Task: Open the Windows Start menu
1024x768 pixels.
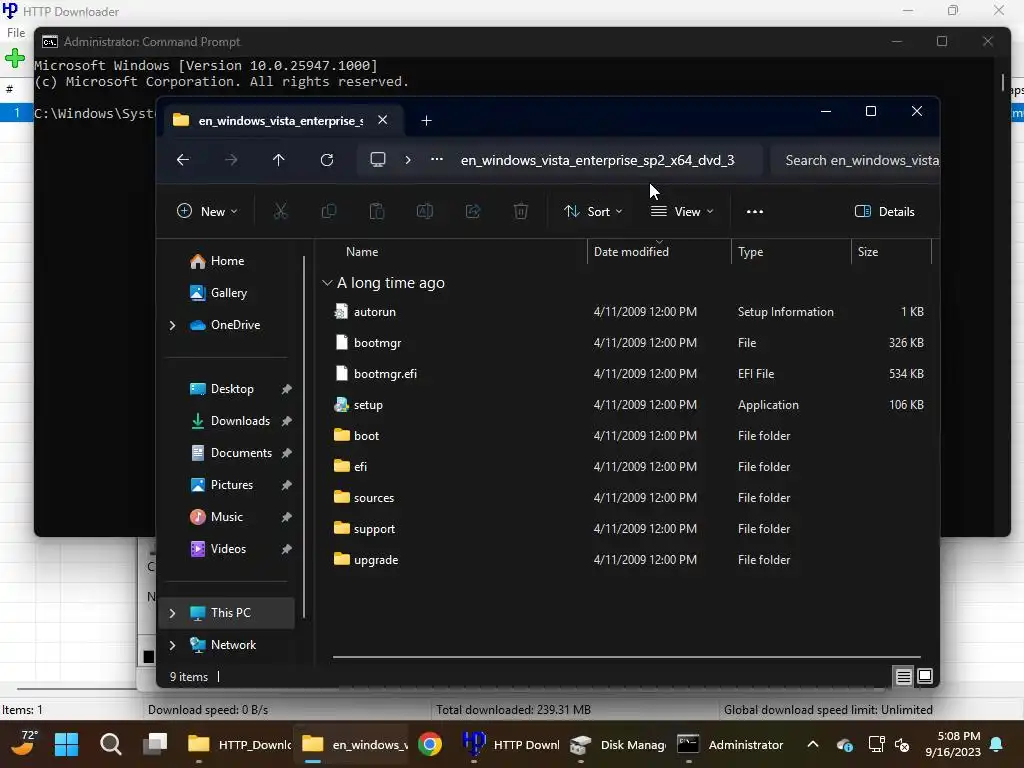Action: pos(66,744)
